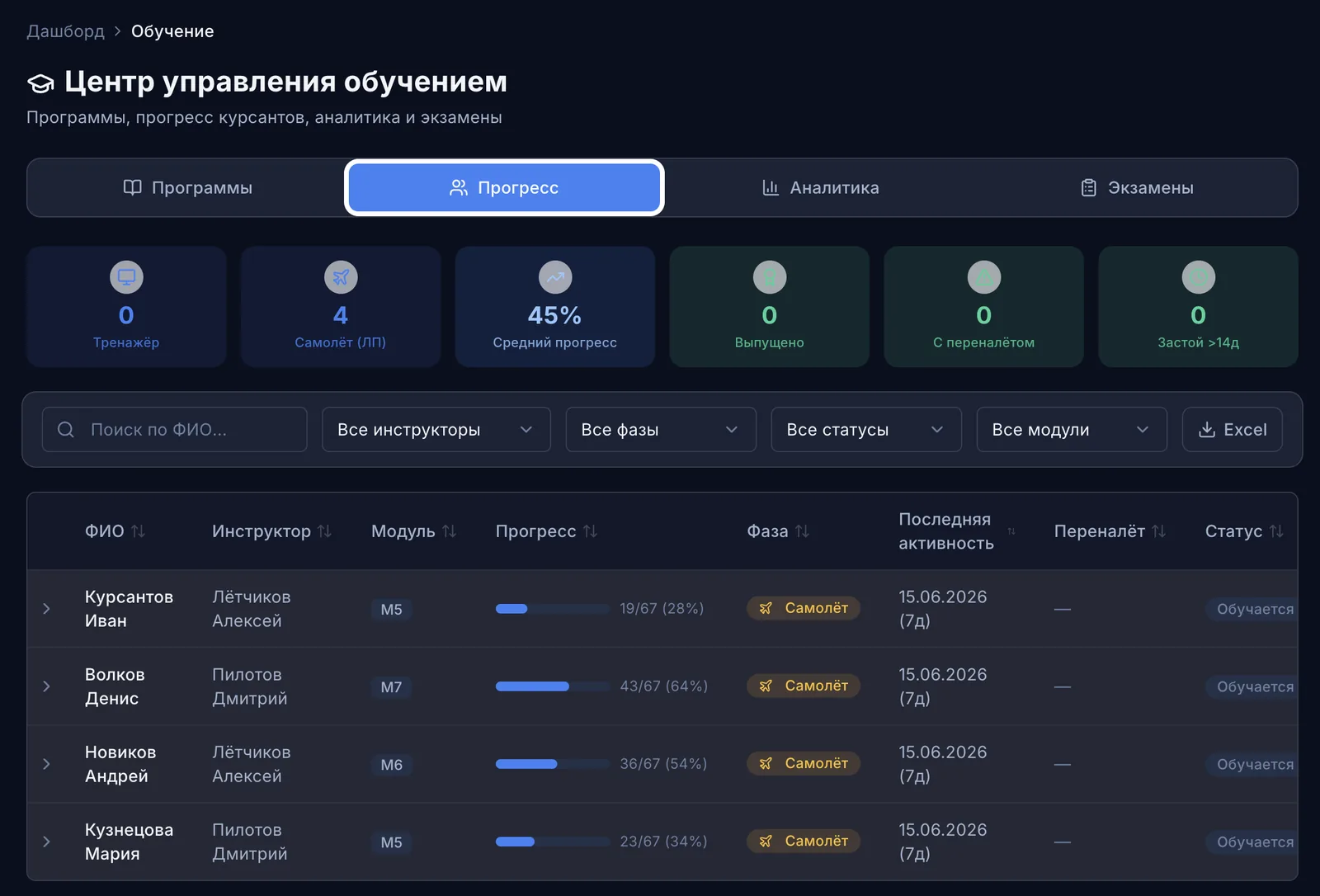Viewport: 1320px width, 896px height.
Task: Click the Выпущено stat card
Action: pyautogui.click(x=770, y=306)
